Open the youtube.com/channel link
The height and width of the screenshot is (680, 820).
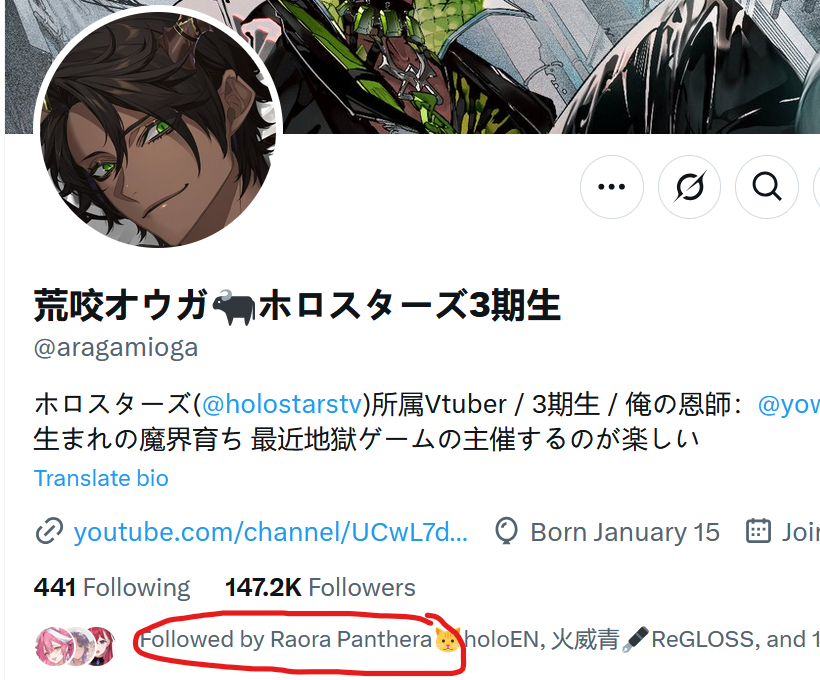(x=271, y=532)
